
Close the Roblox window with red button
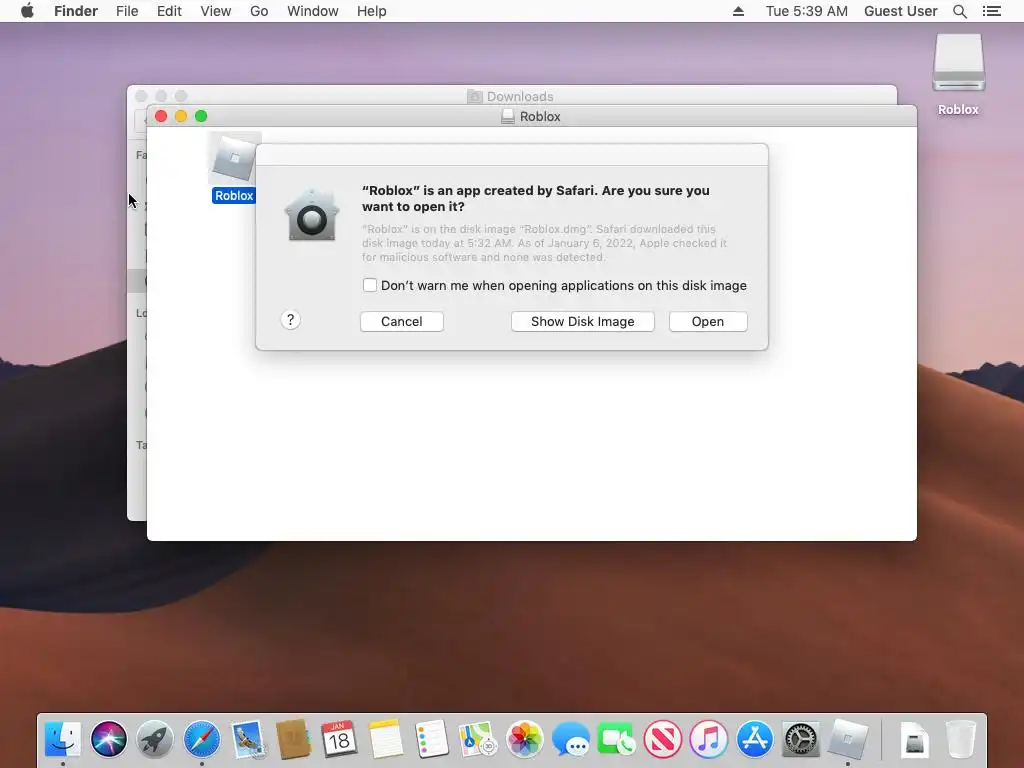point(161,116)
